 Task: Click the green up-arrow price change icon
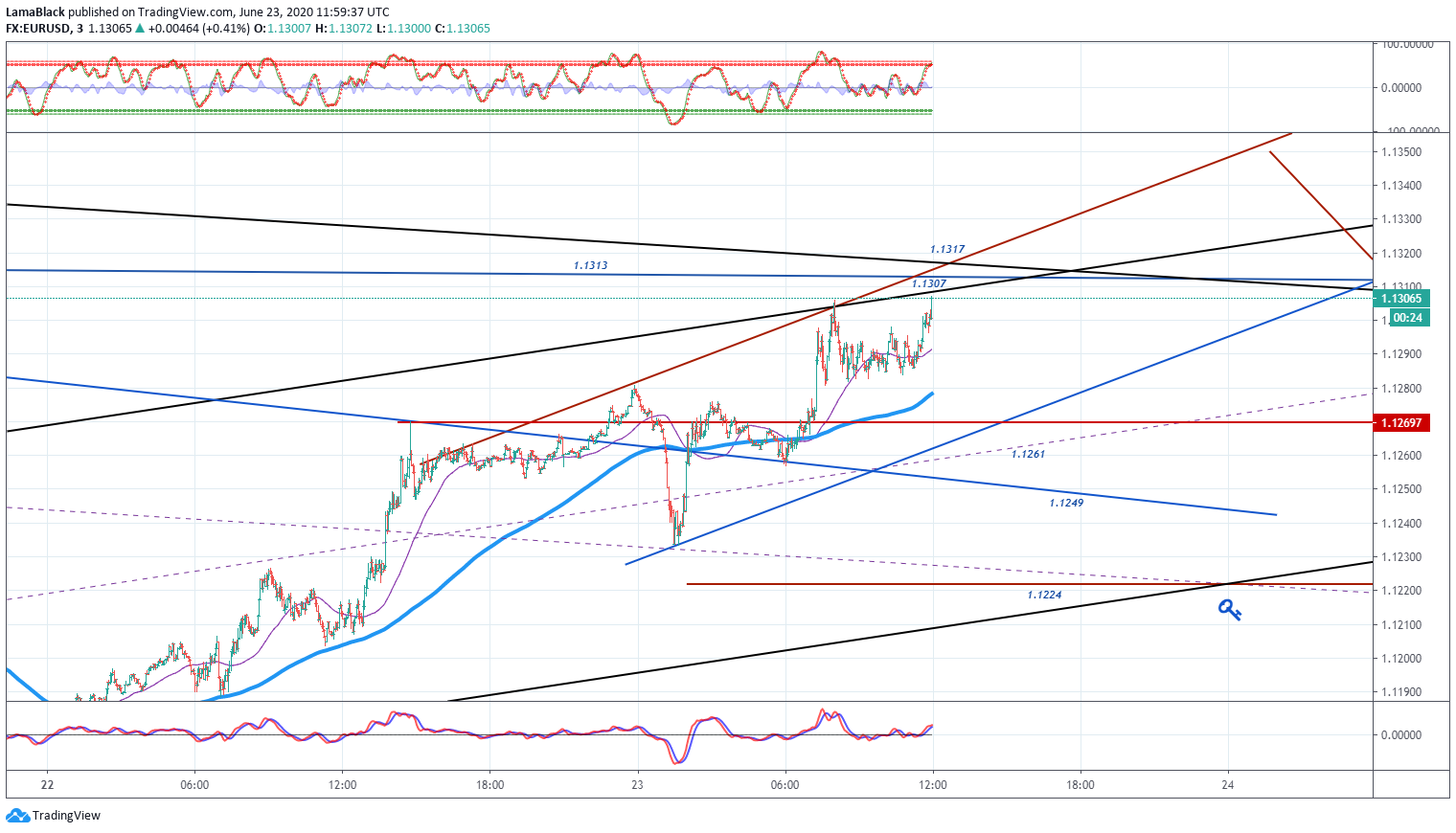(140, 29)
